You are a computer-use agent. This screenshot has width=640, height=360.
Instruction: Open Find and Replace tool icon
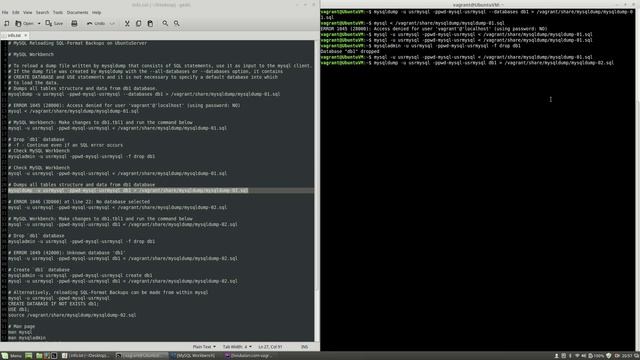[176, 24]
